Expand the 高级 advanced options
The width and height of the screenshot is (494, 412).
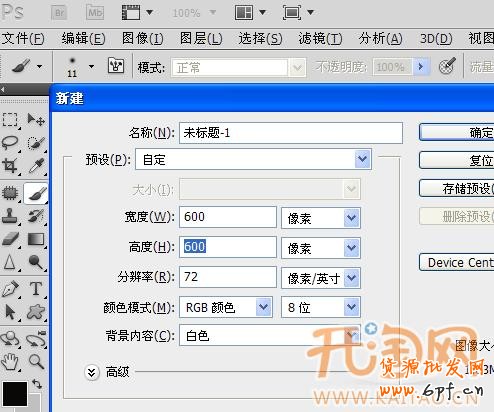point(92,372)
